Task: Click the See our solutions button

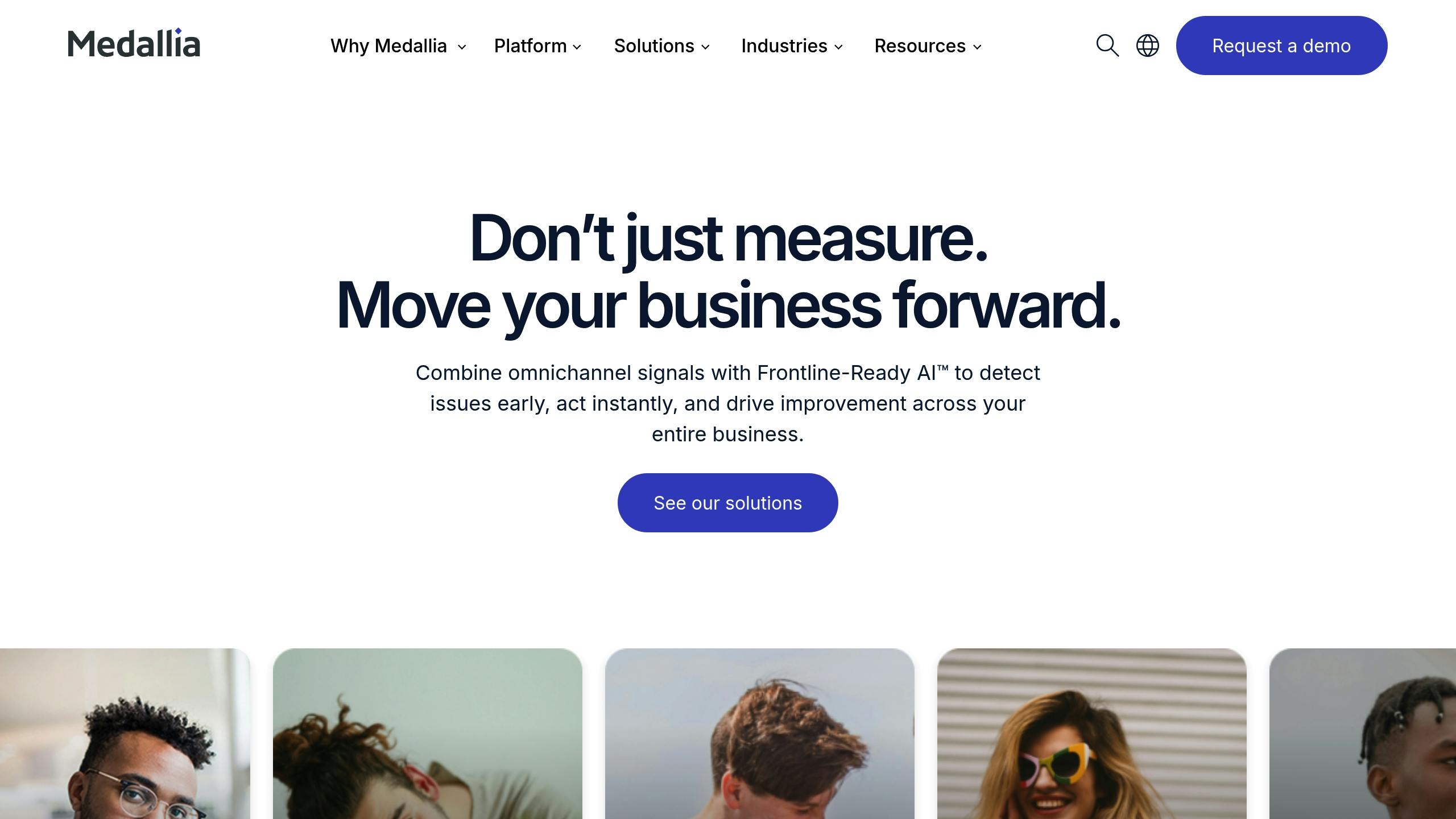Action: pyautogui.click(x=727, y=503)
